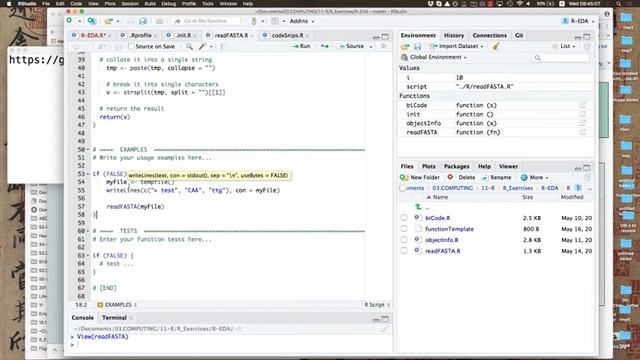
Task: Check the biCode.R file checkbox
Action: (x=404, y=218)
